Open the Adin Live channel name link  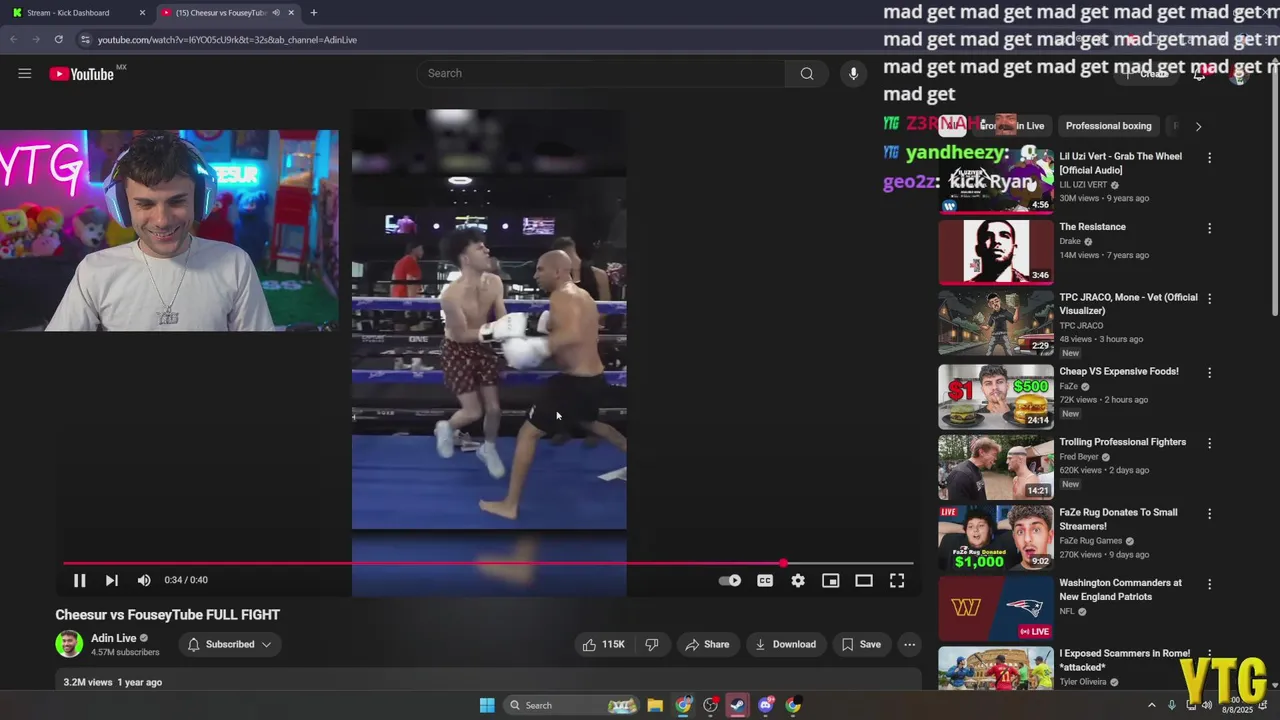click(x=114, y=638)
